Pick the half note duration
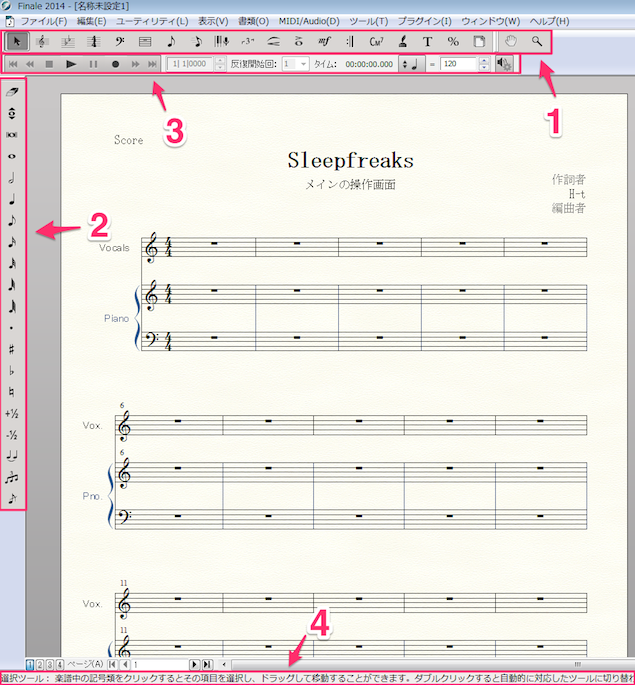 pyautogui.click(x=12, y=178)
